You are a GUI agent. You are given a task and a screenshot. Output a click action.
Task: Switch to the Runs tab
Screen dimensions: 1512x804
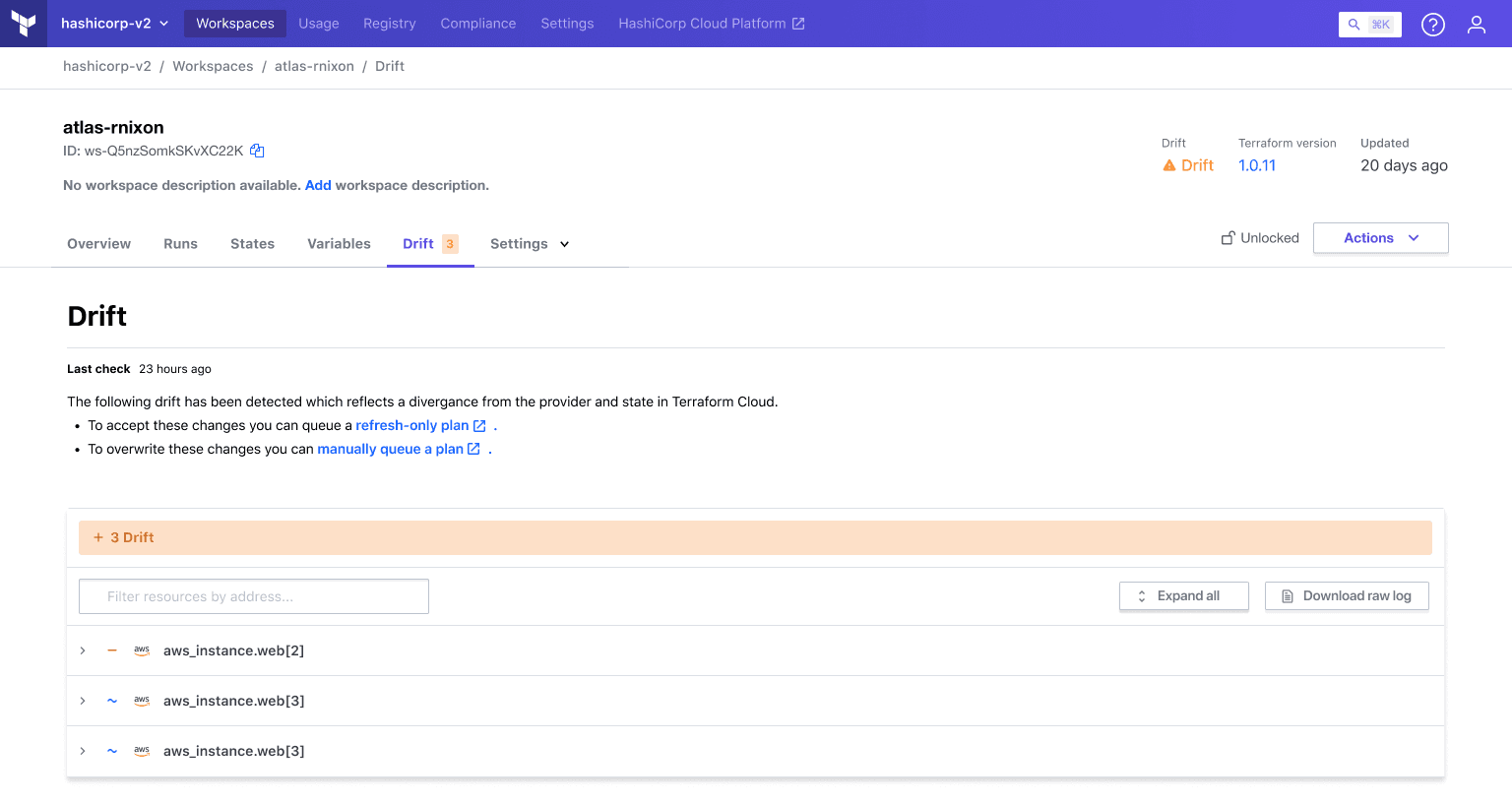[180, 244]
